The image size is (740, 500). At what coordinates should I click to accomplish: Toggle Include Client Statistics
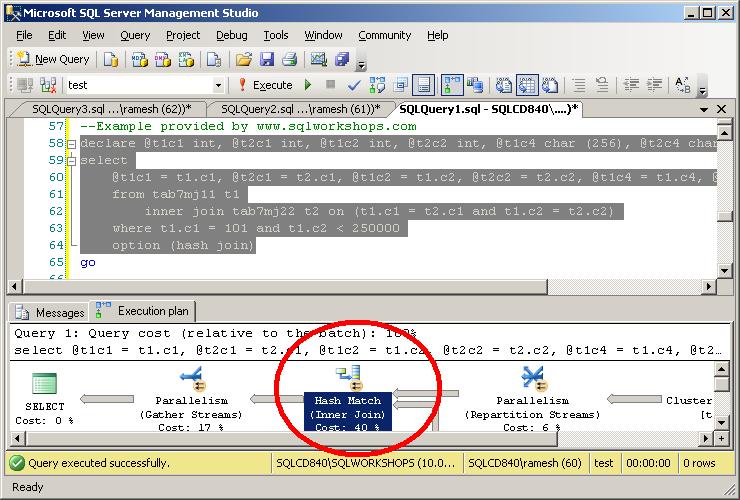[475, 85]
